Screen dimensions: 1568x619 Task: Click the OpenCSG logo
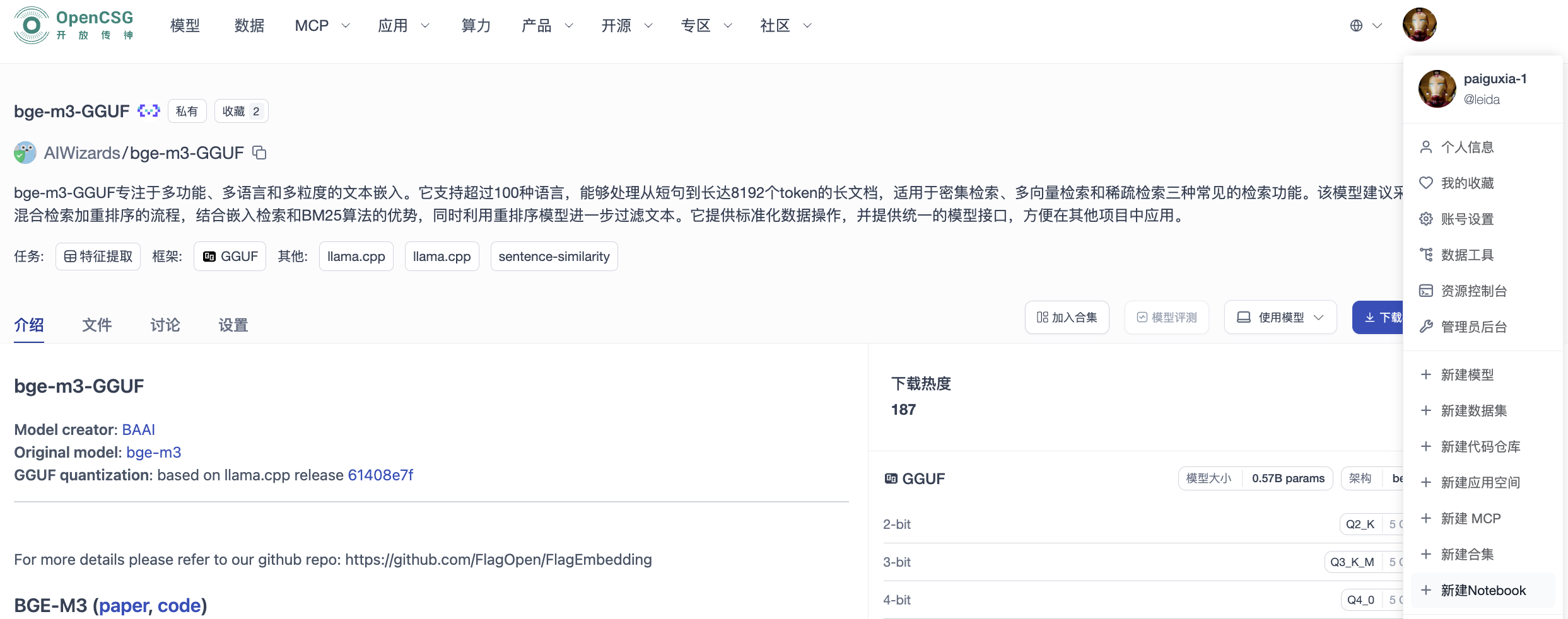point(73,25)
